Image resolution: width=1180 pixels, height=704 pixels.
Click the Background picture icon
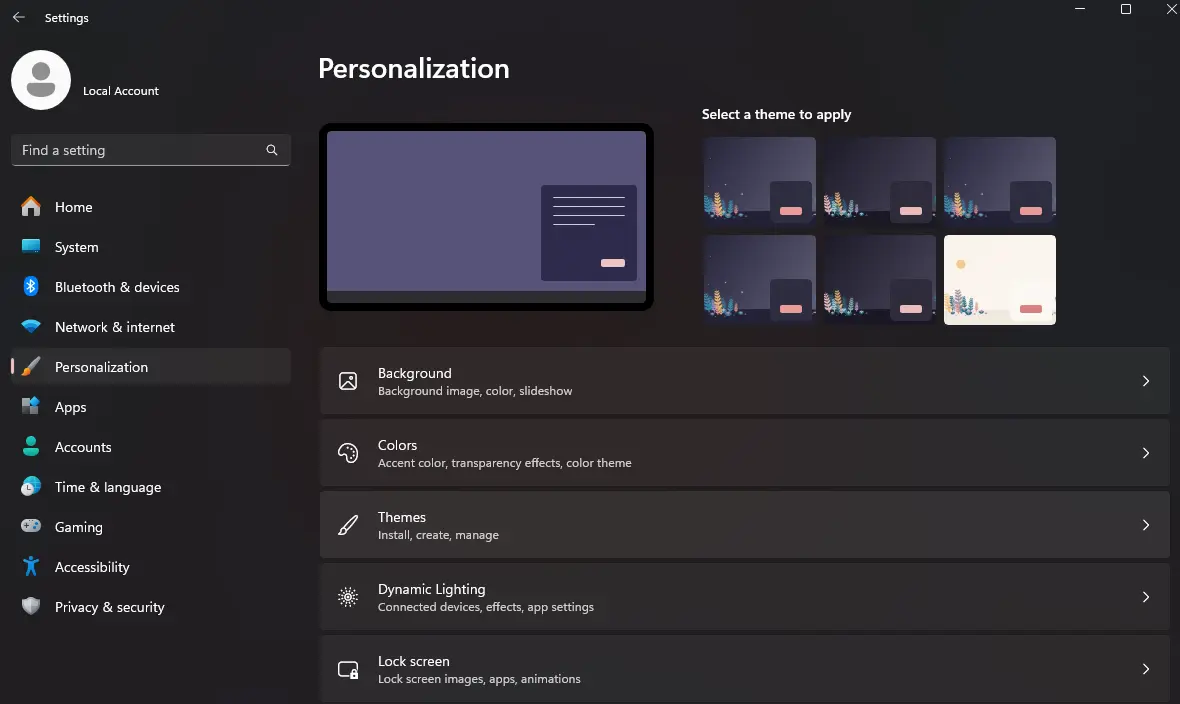pos(348,381)
